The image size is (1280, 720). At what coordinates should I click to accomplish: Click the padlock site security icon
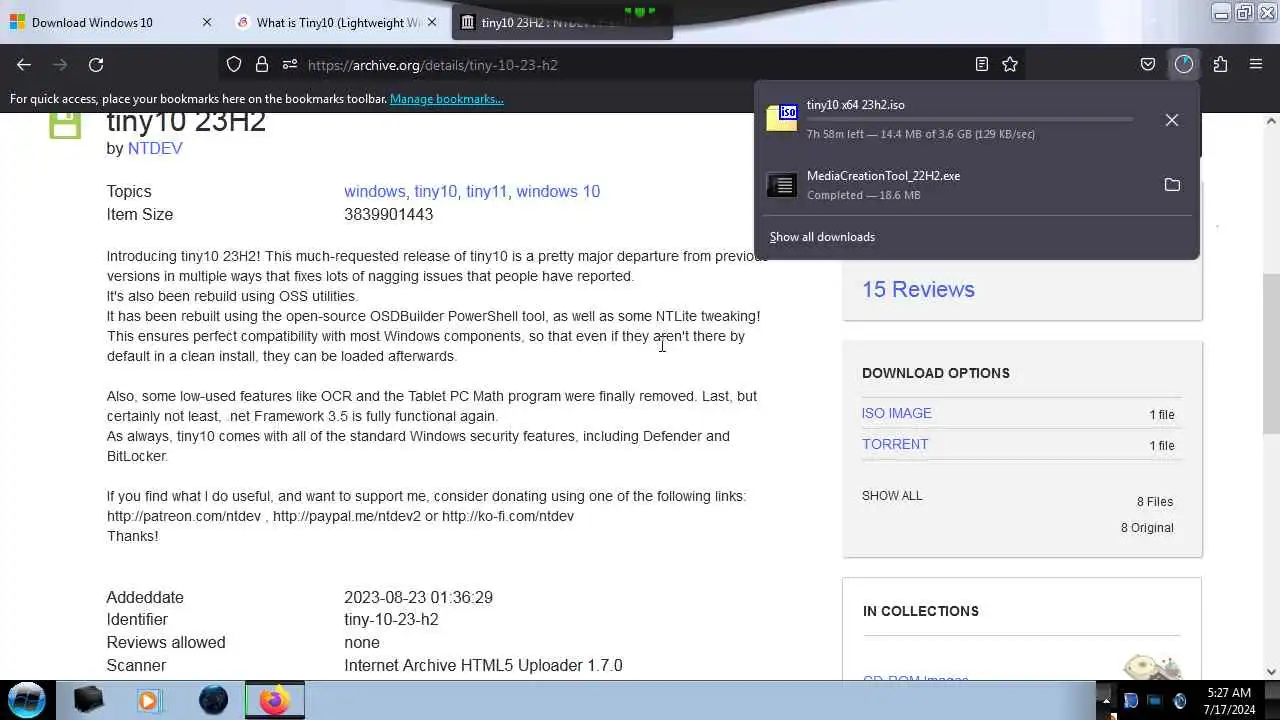262,64
